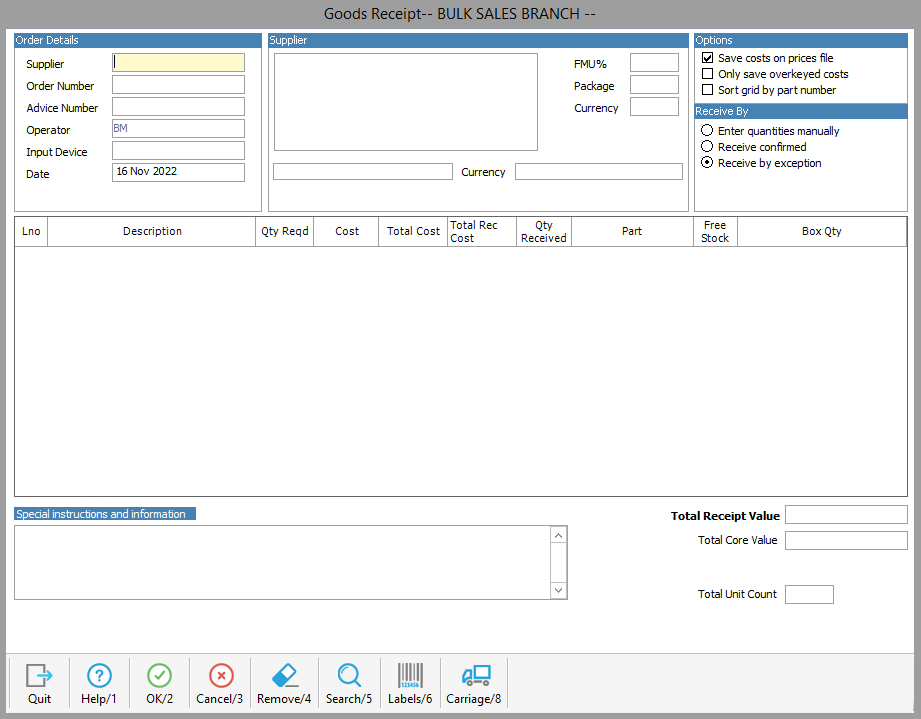Open Carriage/8 truck icon
The image size is (921, 719).
click(x=476, y=676)
